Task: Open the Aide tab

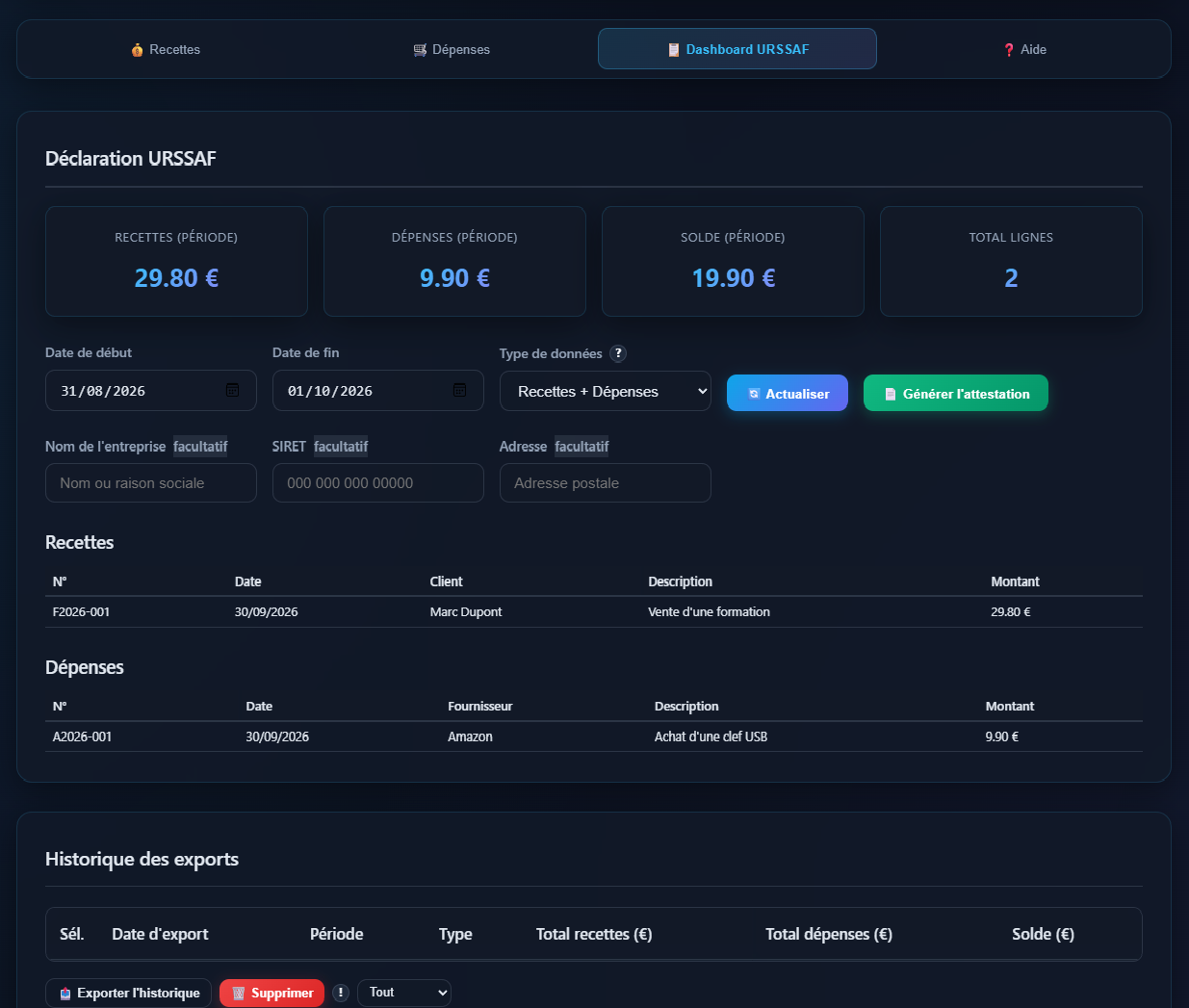Action: pos(1023,49)
